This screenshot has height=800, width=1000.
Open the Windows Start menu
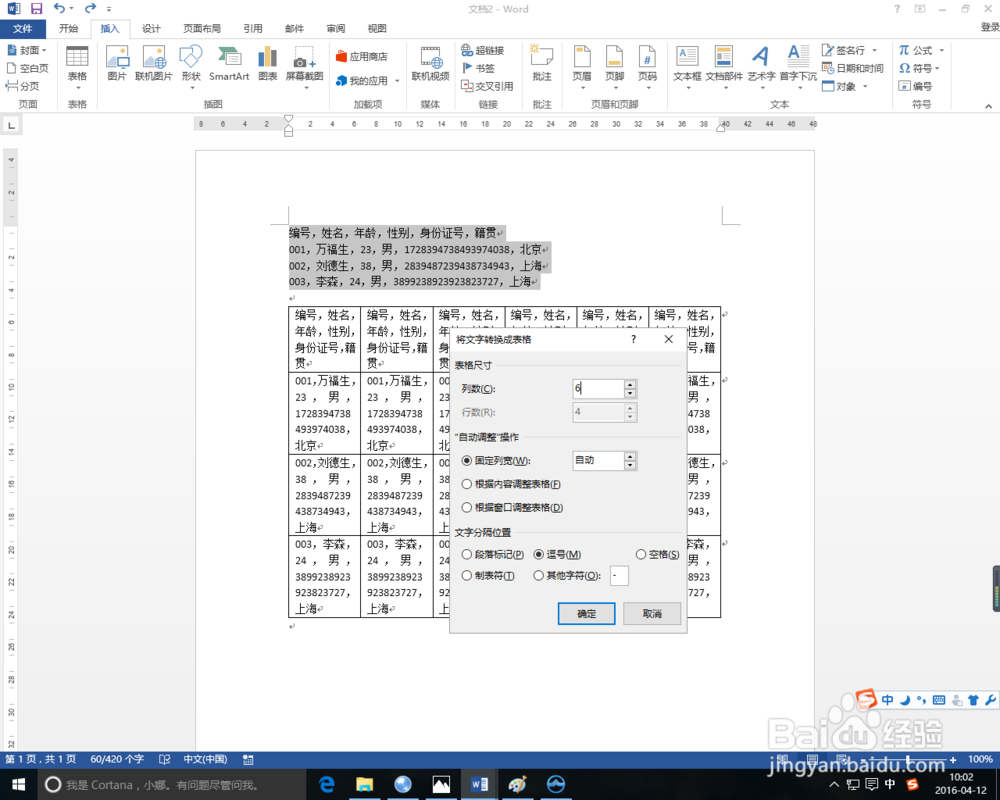[x=18, y=785]
